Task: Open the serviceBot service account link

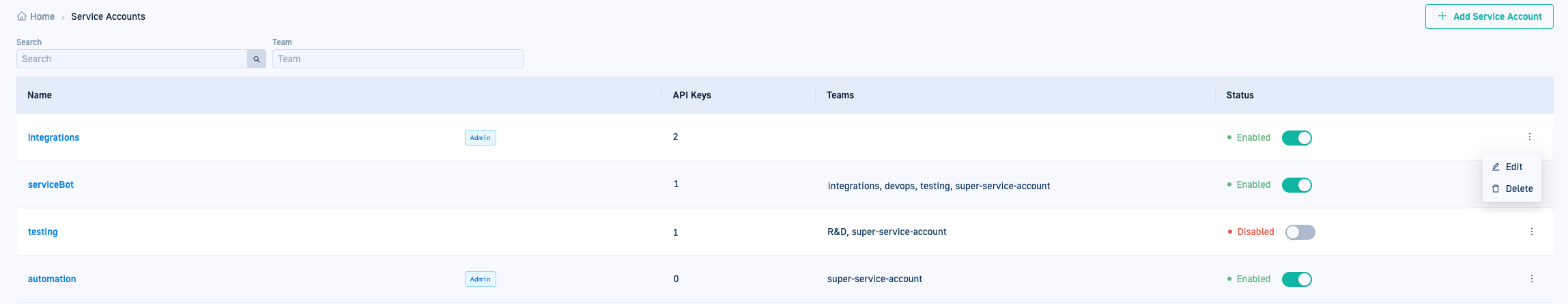Action: 51,185
